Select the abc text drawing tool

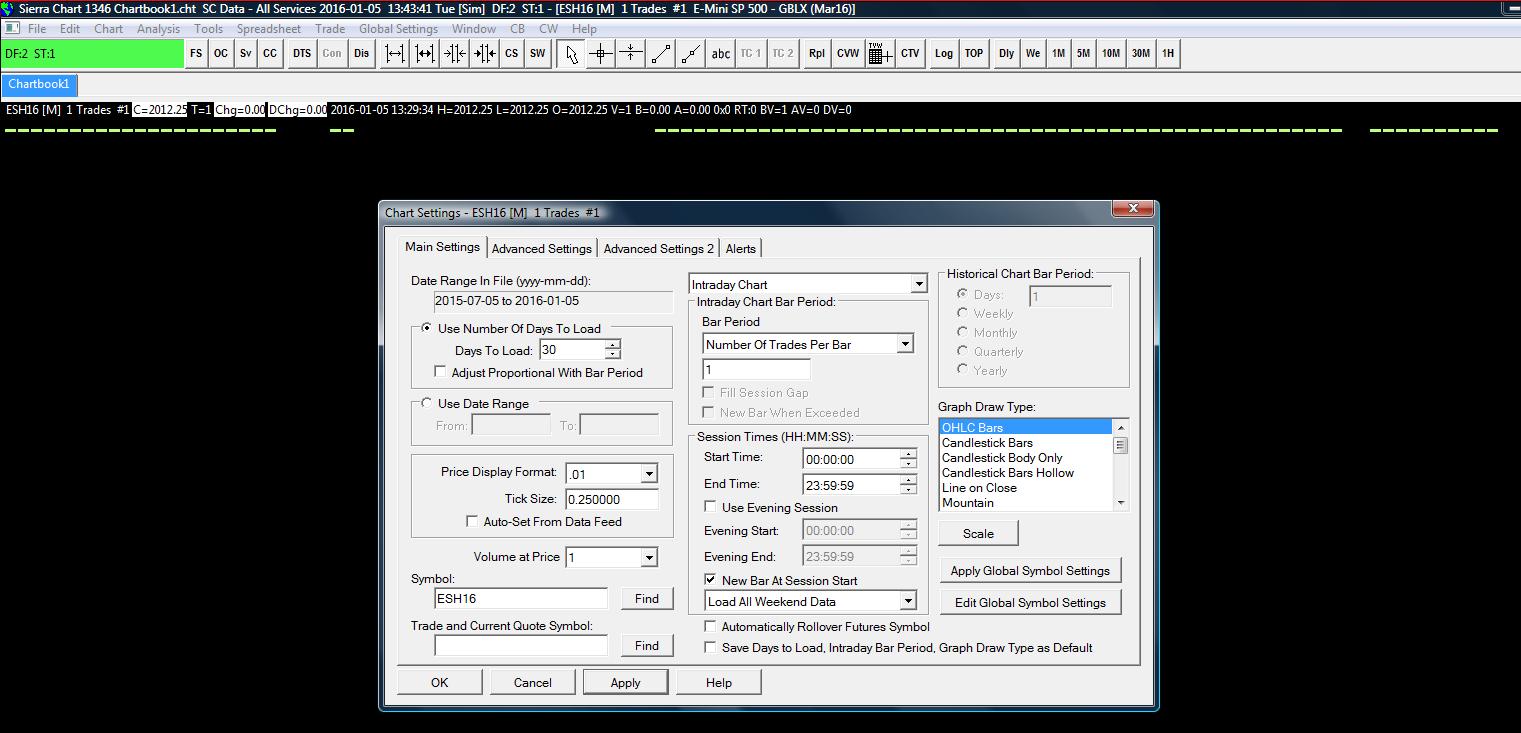point(720,54)
